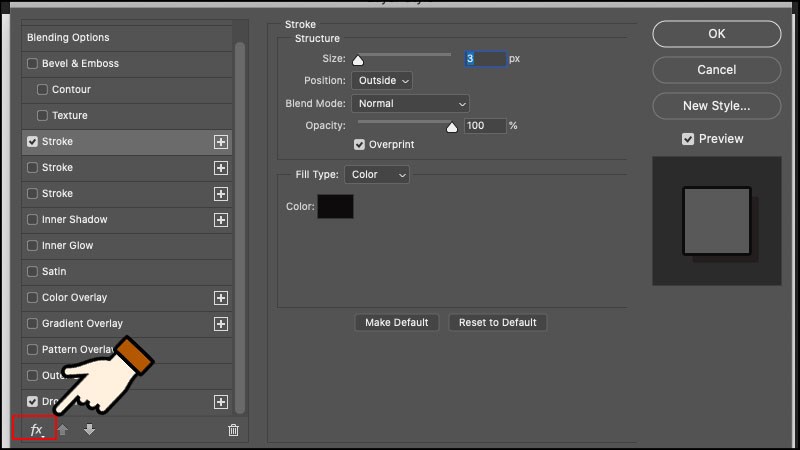Click the move effect down arrow

pos(89,430)
